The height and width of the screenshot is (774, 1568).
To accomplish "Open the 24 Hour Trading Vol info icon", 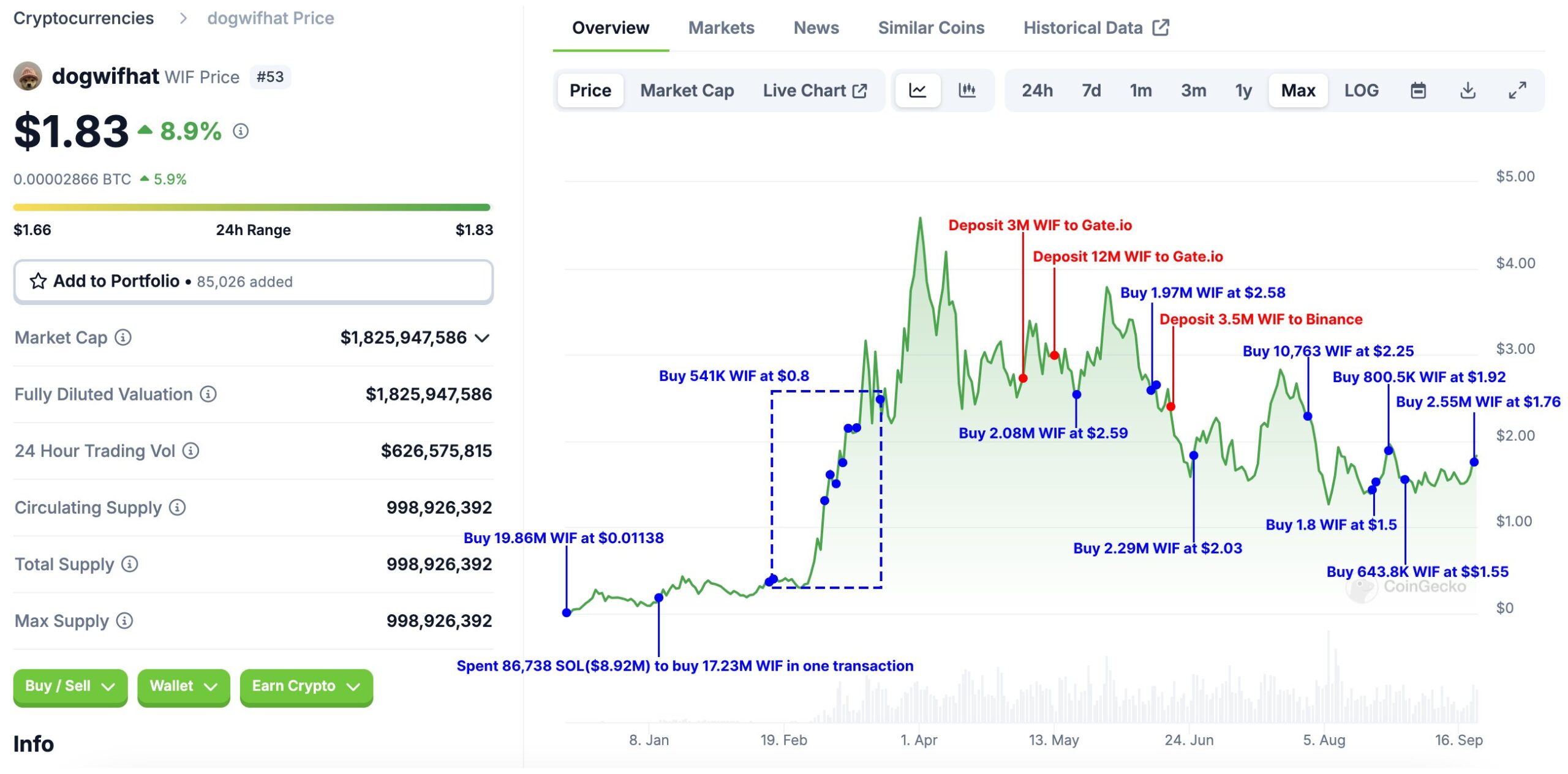I will pos(190,451).
